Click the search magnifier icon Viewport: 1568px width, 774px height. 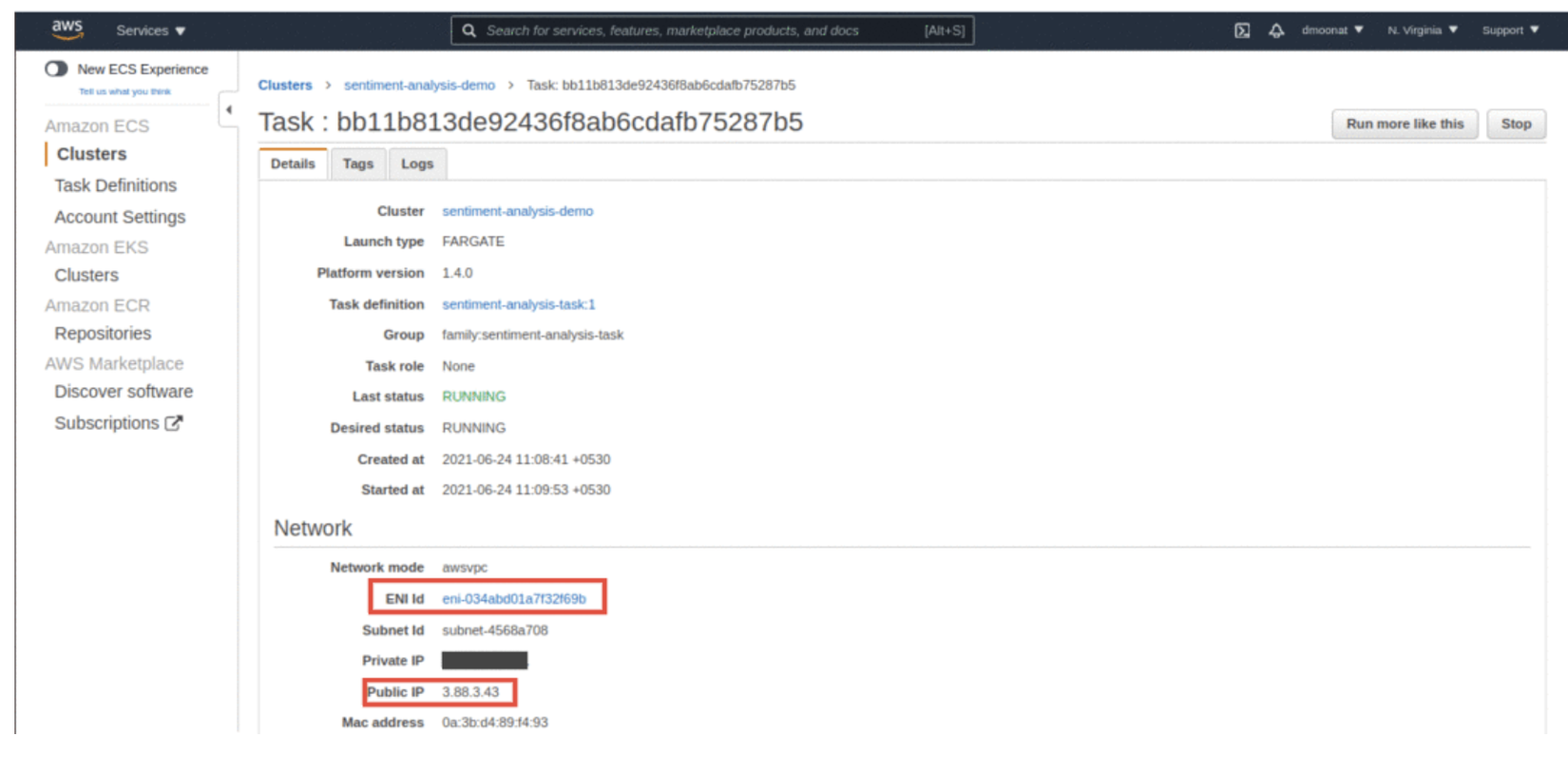(469, 30)
